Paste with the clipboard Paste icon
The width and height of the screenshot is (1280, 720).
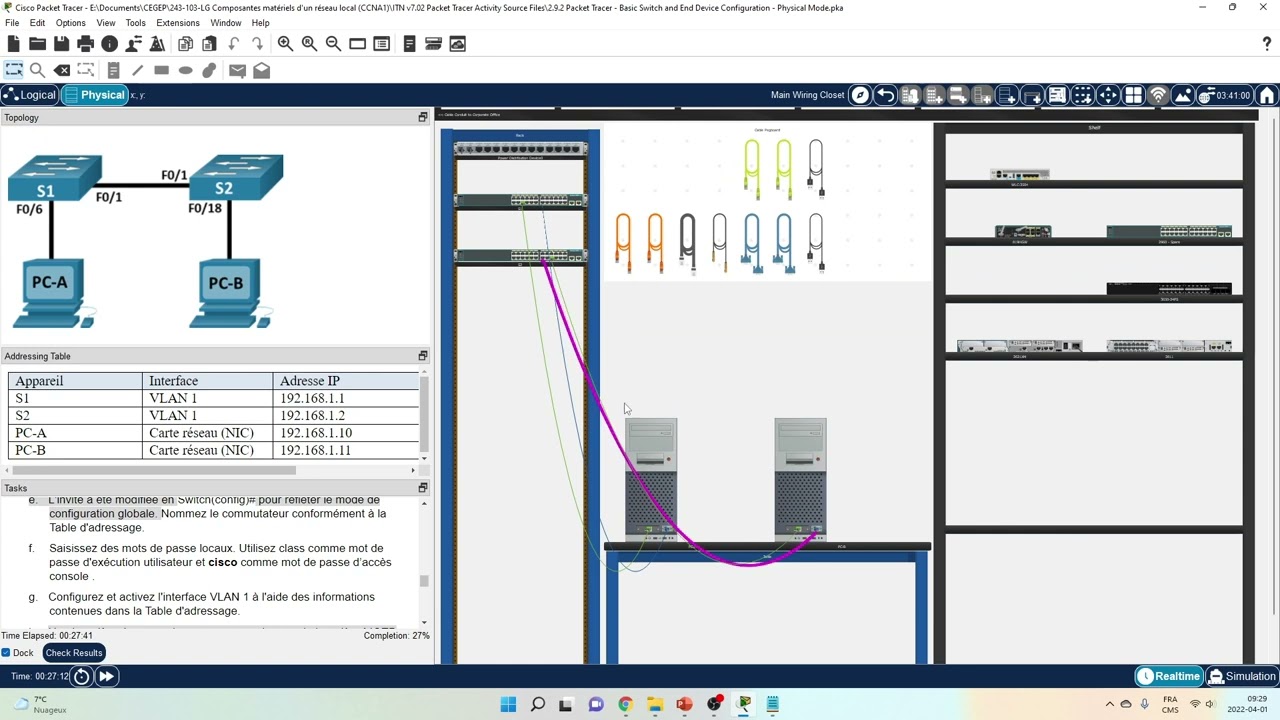tap(209, 44)
